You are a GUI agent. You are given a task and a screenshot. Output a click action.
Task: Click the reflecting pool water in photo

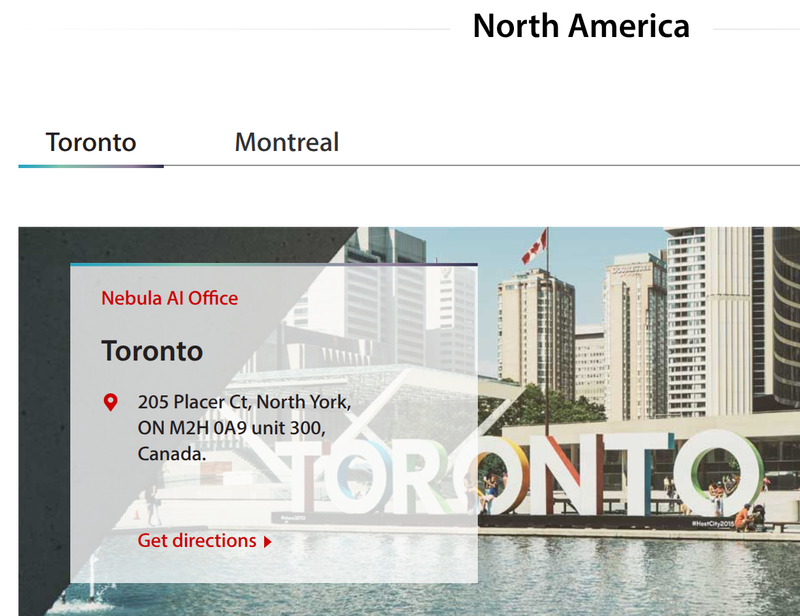638,574
